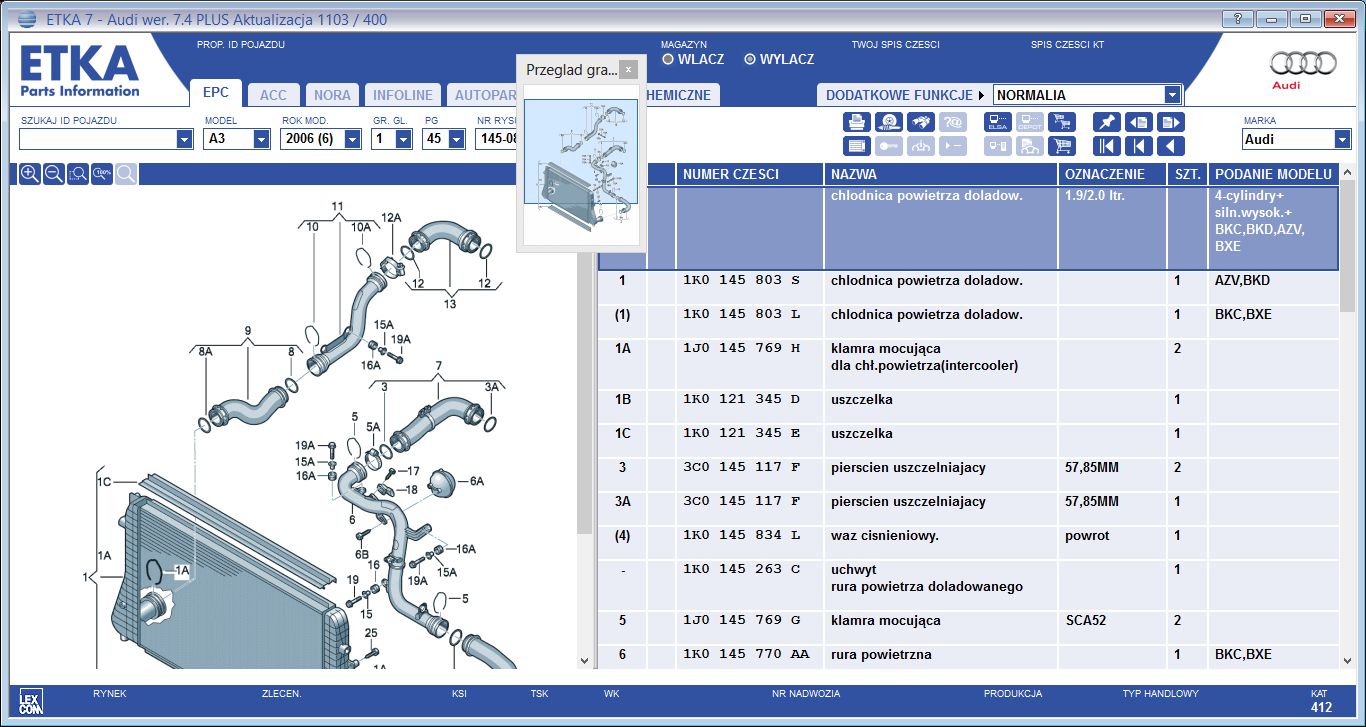Open the MARKA dropdown showing Audi
Image resolution: width=1366 pixels, height=727 pixels.
click(x=1342, y=139)
